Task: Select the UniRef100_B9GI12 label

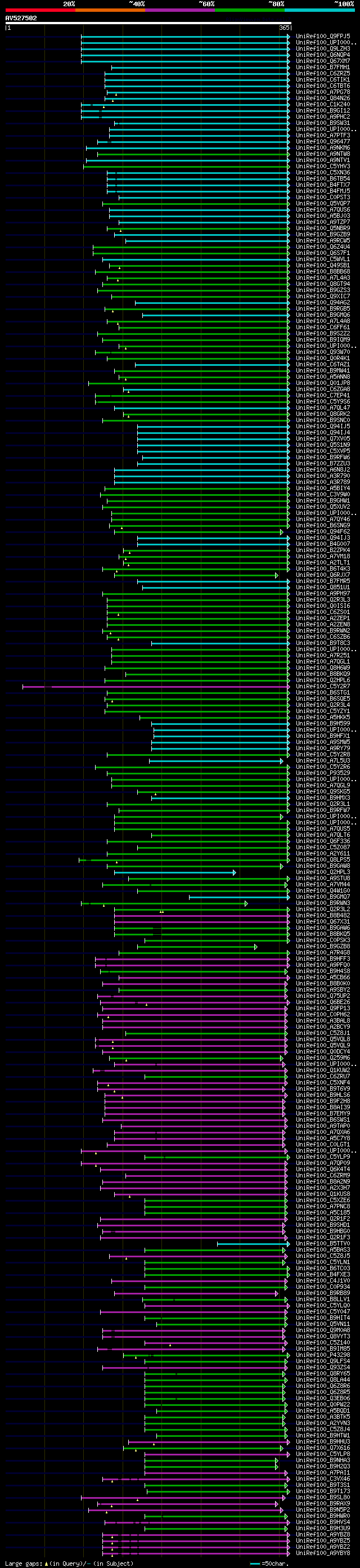Action: click(323, 111)
